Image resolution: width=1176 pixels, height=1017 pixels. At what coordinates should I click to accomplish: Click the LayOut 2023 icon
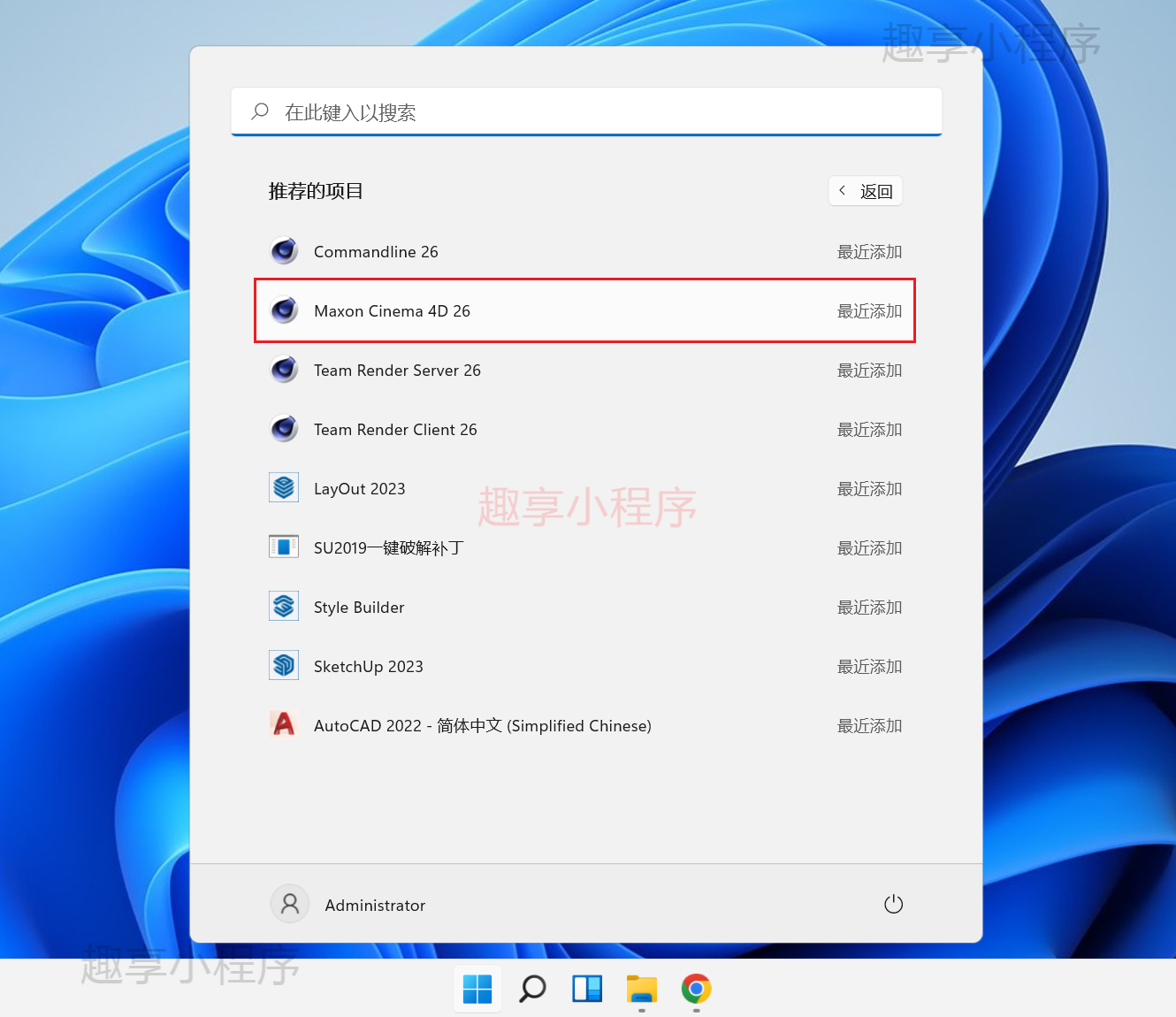284,488
